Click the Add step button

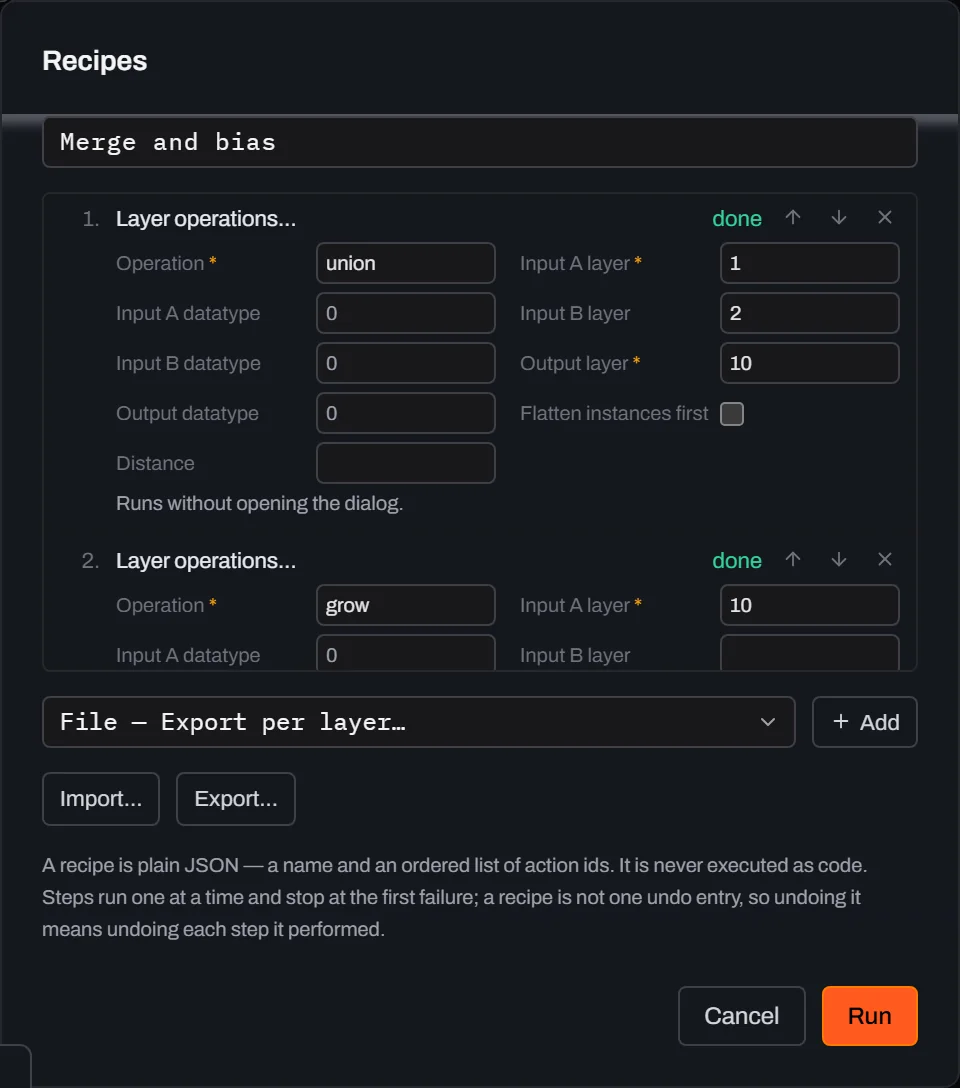(x=865, y=722)
